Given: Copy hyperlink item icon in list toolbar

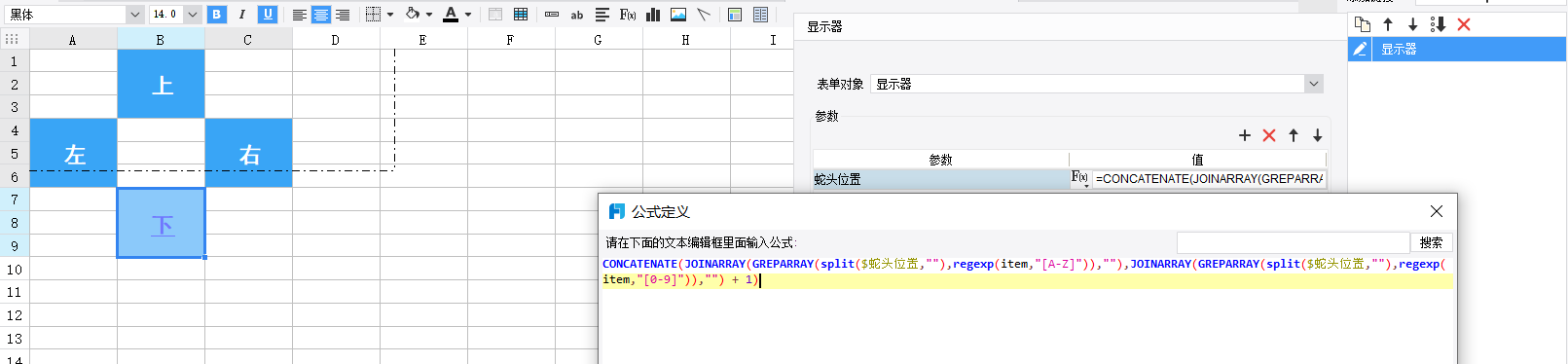Looking at the screenshot, I should 1363,24.
